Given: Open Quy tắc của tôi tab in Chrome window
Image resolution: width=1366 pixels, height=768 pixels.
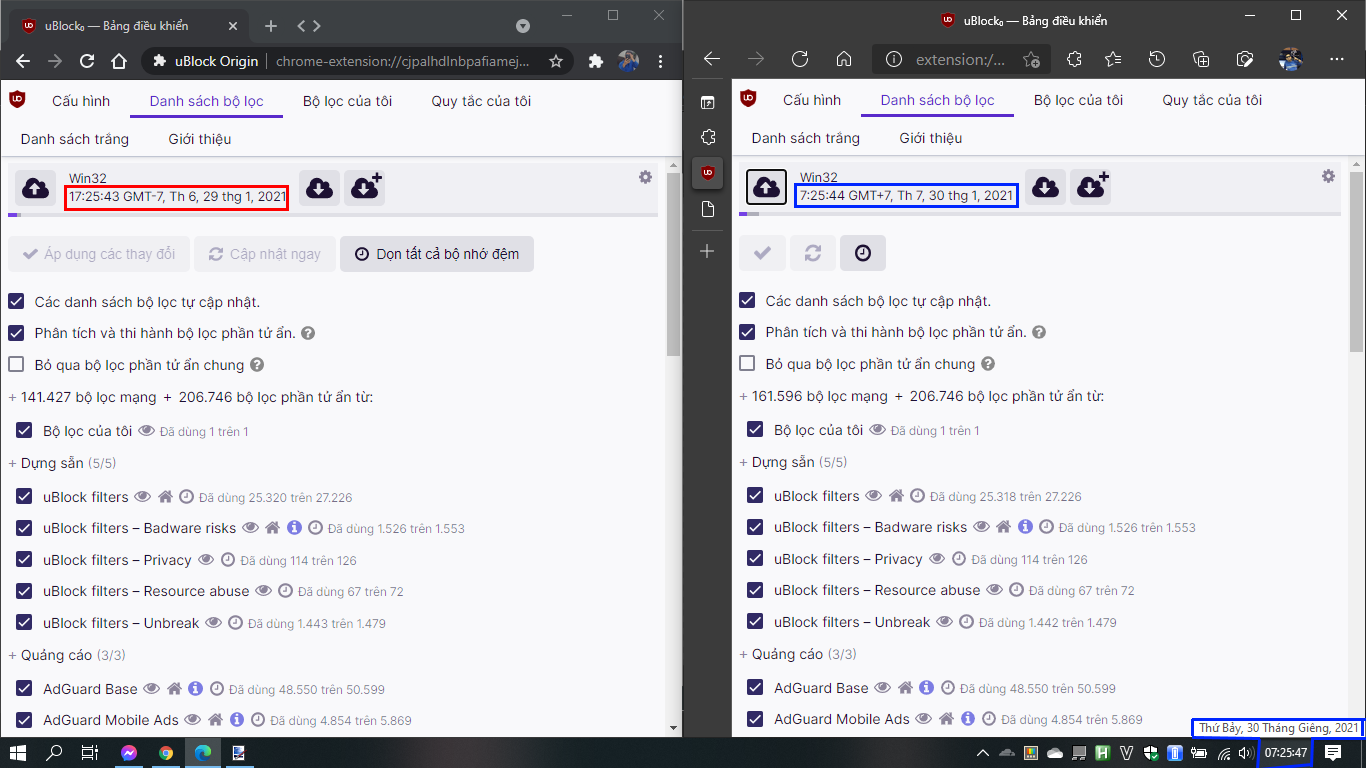Looking at the screenshot, I should click(481, 101).
